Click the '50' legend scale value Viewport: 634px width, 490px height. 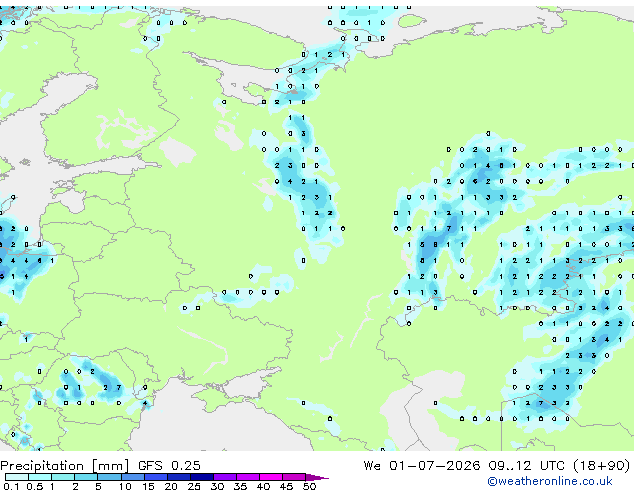coord(309,486)
